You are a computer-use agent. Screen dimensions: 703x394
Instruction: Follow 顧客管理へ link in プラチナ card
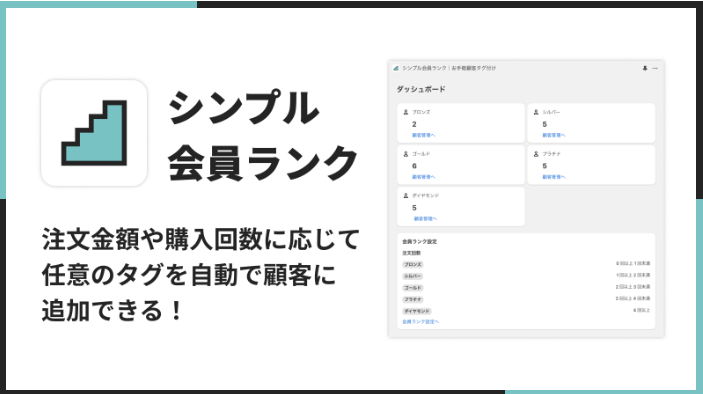554,177
